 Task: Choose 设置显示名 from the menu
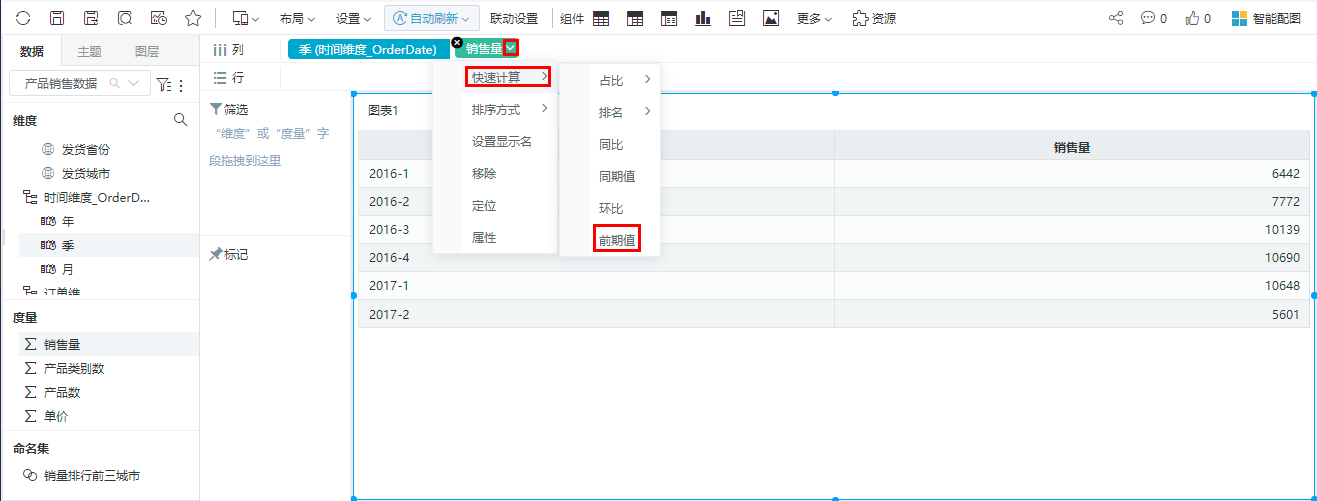coord(495,142)
